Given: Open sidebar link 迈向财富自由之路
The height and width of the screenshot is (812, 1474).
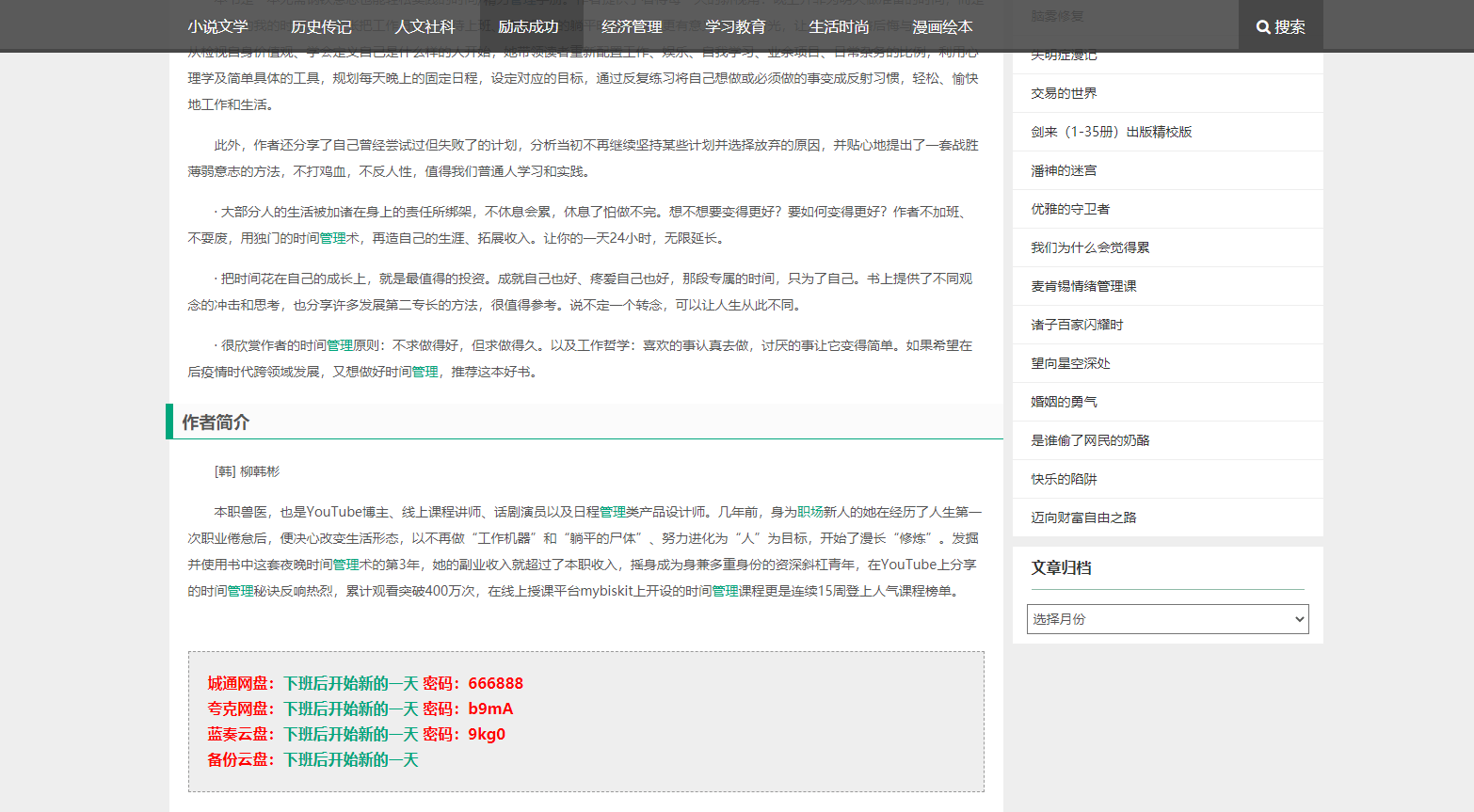Looking at the screenshot, I should tap(1083, 517).
